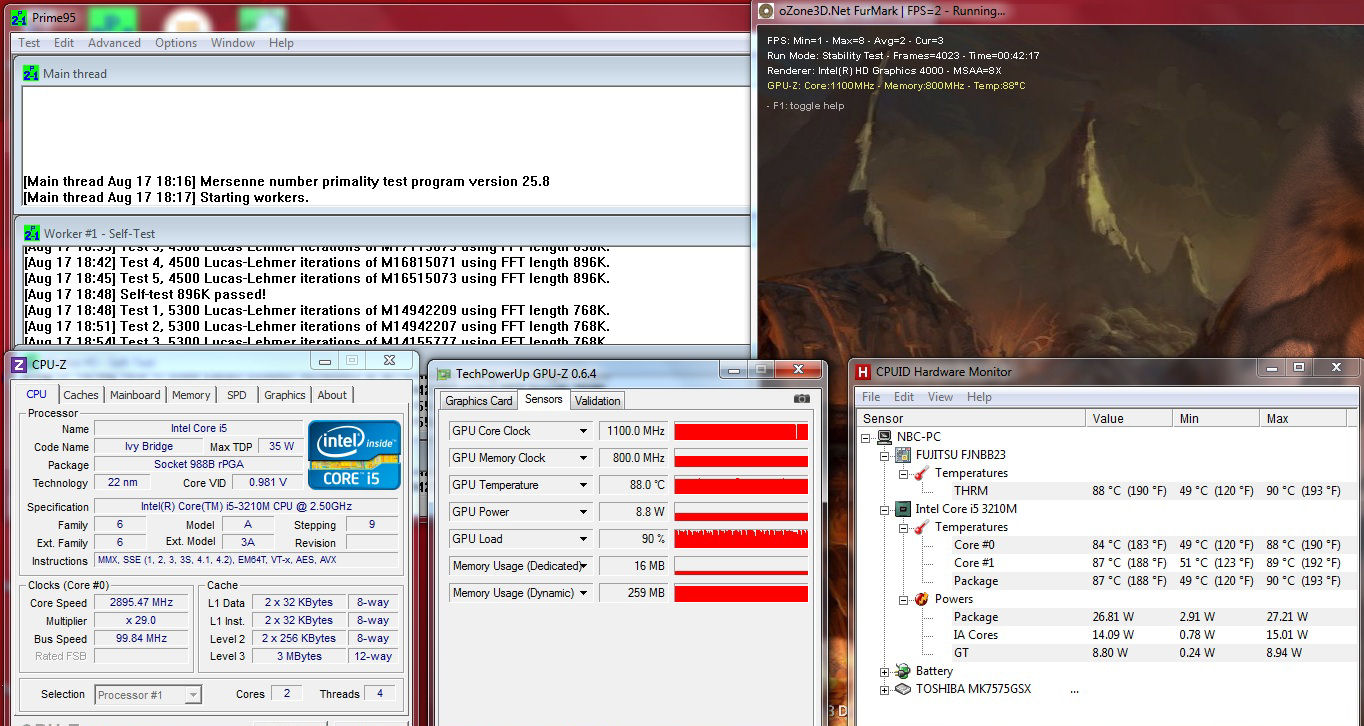Open the Memory Usage (Dynamic) dropdown
Screen dimensions: 1364x726
click(x=584, y=593)
